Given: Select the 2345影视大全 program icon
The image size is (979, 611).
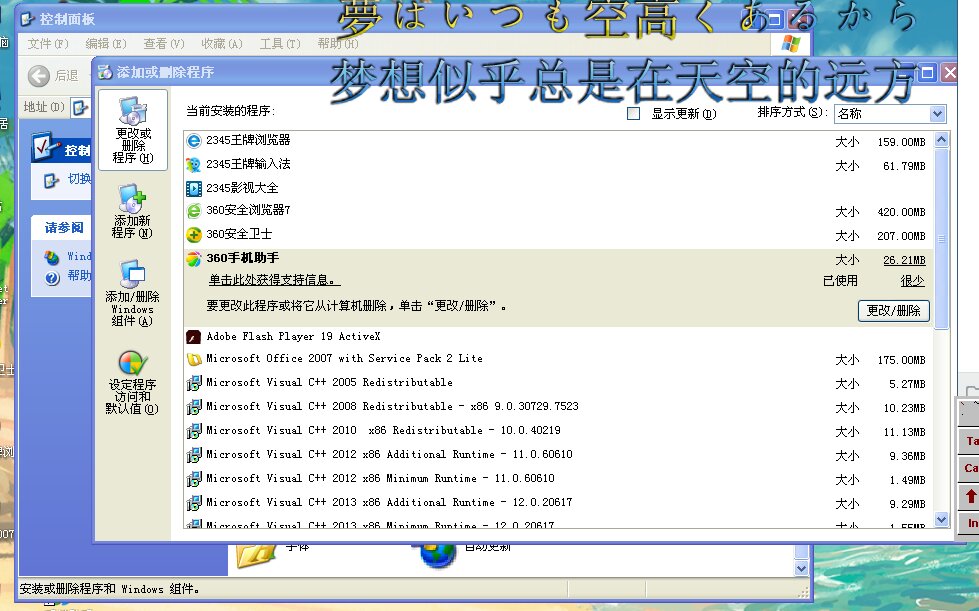Looking at the screenshot, I should coord(194,188).
